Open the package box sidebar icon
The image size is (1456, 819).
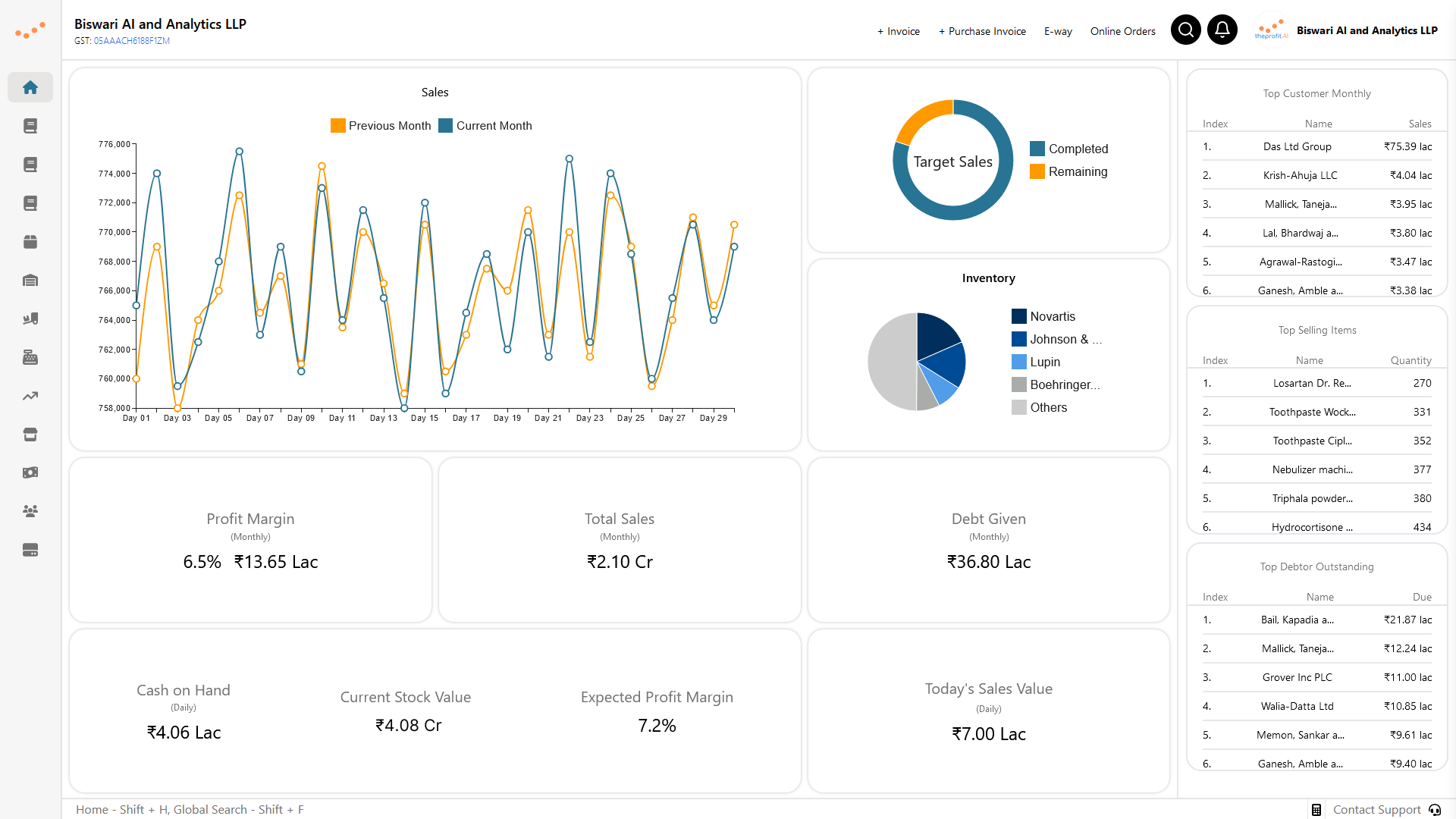30,242
